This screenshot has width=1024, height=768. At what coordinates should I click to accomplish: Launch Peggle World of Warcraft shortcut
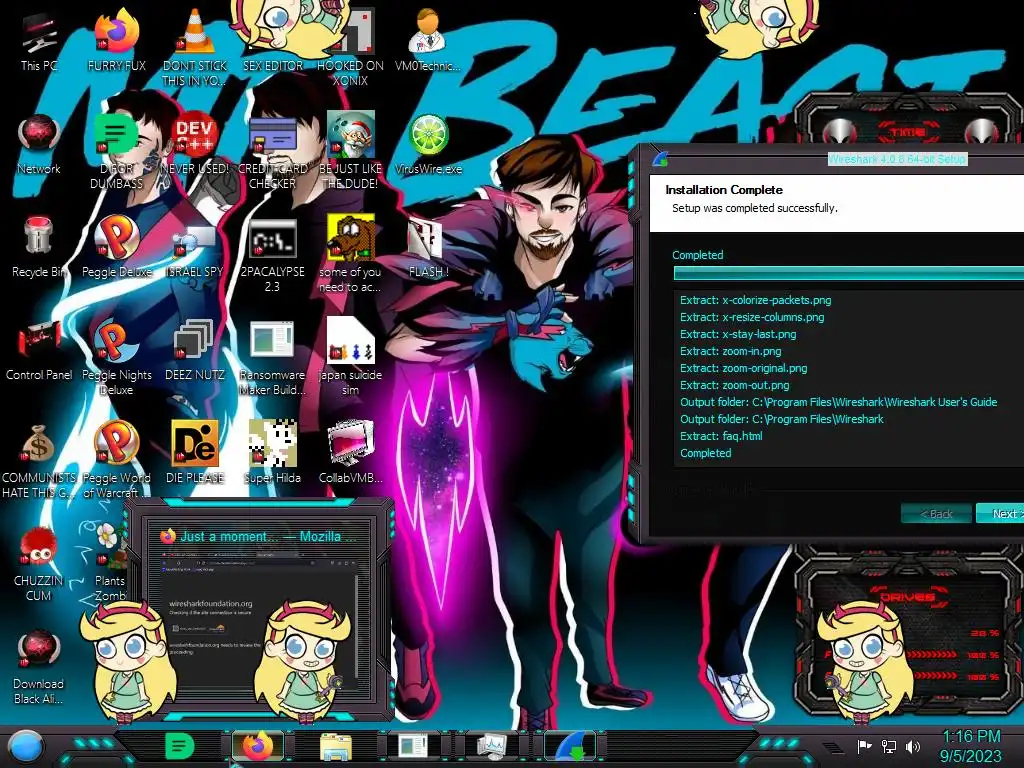[116, 460]
